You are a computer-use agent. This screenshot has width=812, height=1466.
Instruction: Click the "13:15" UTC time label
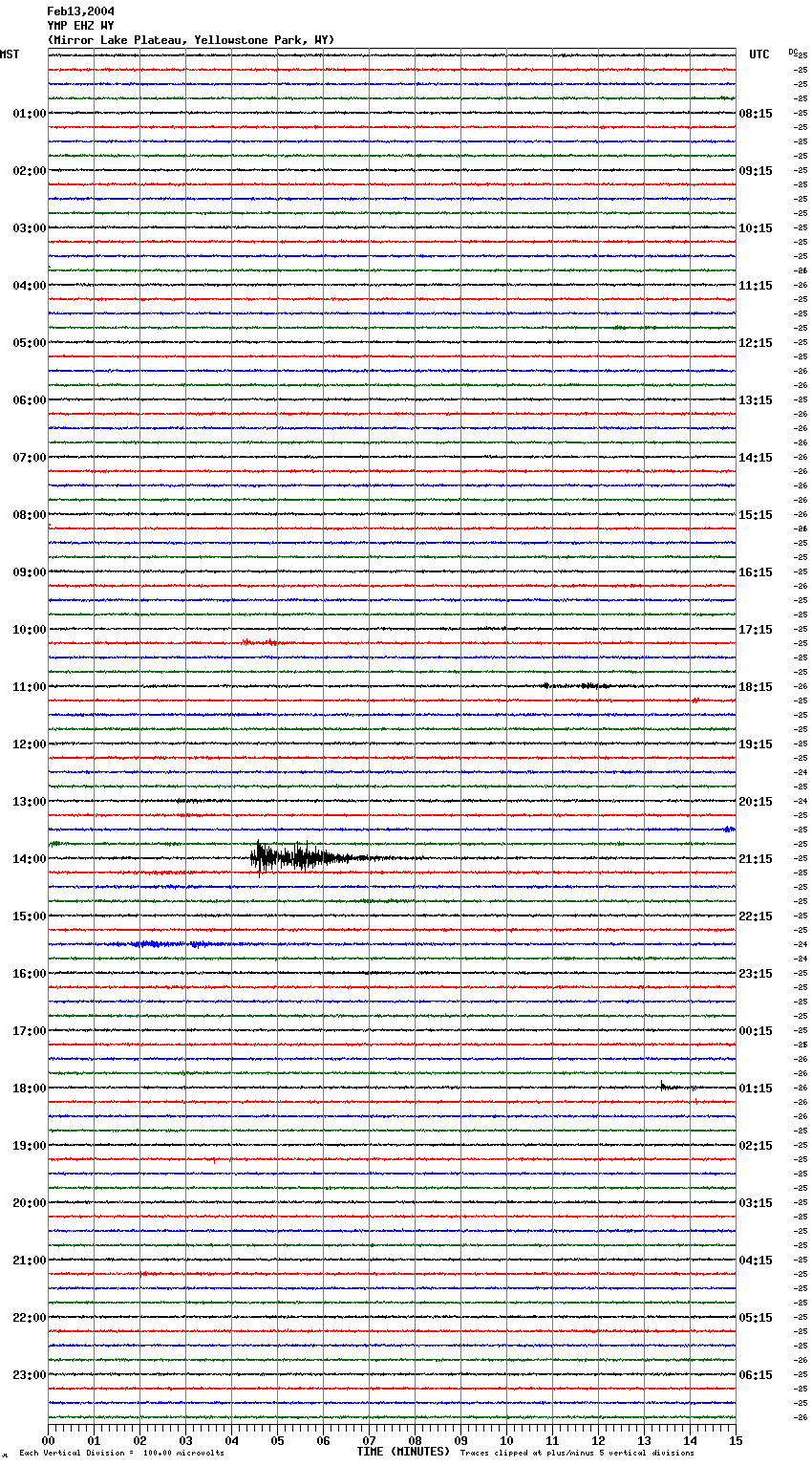point(756,400)
